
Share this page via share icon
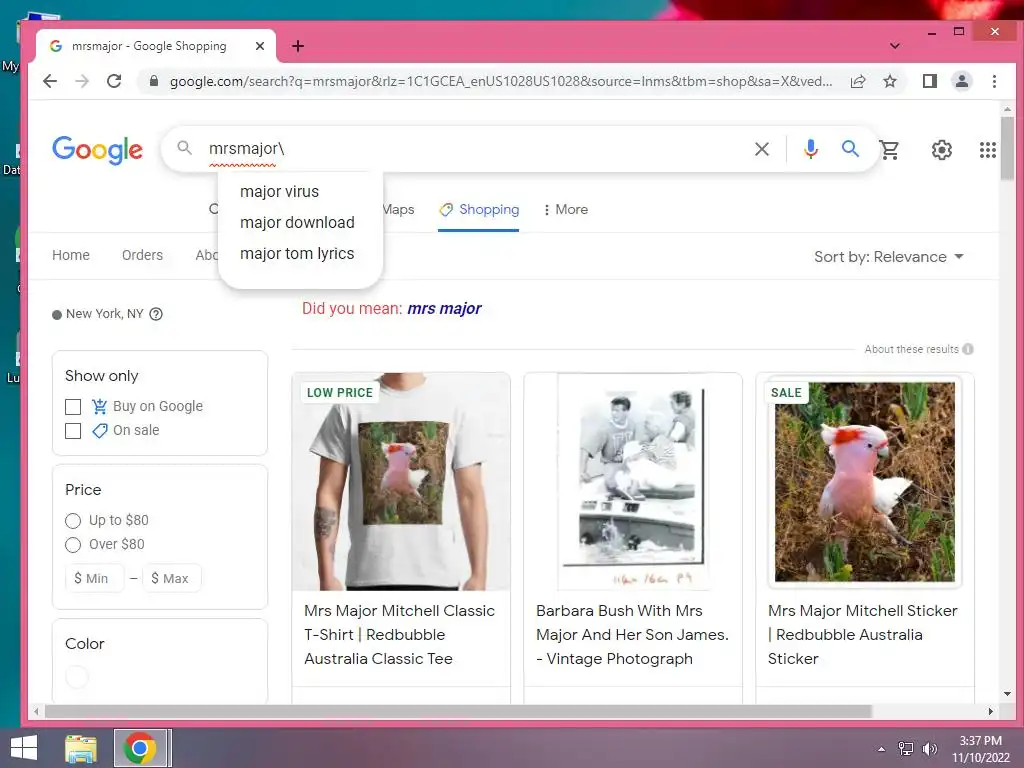[857, 81]
